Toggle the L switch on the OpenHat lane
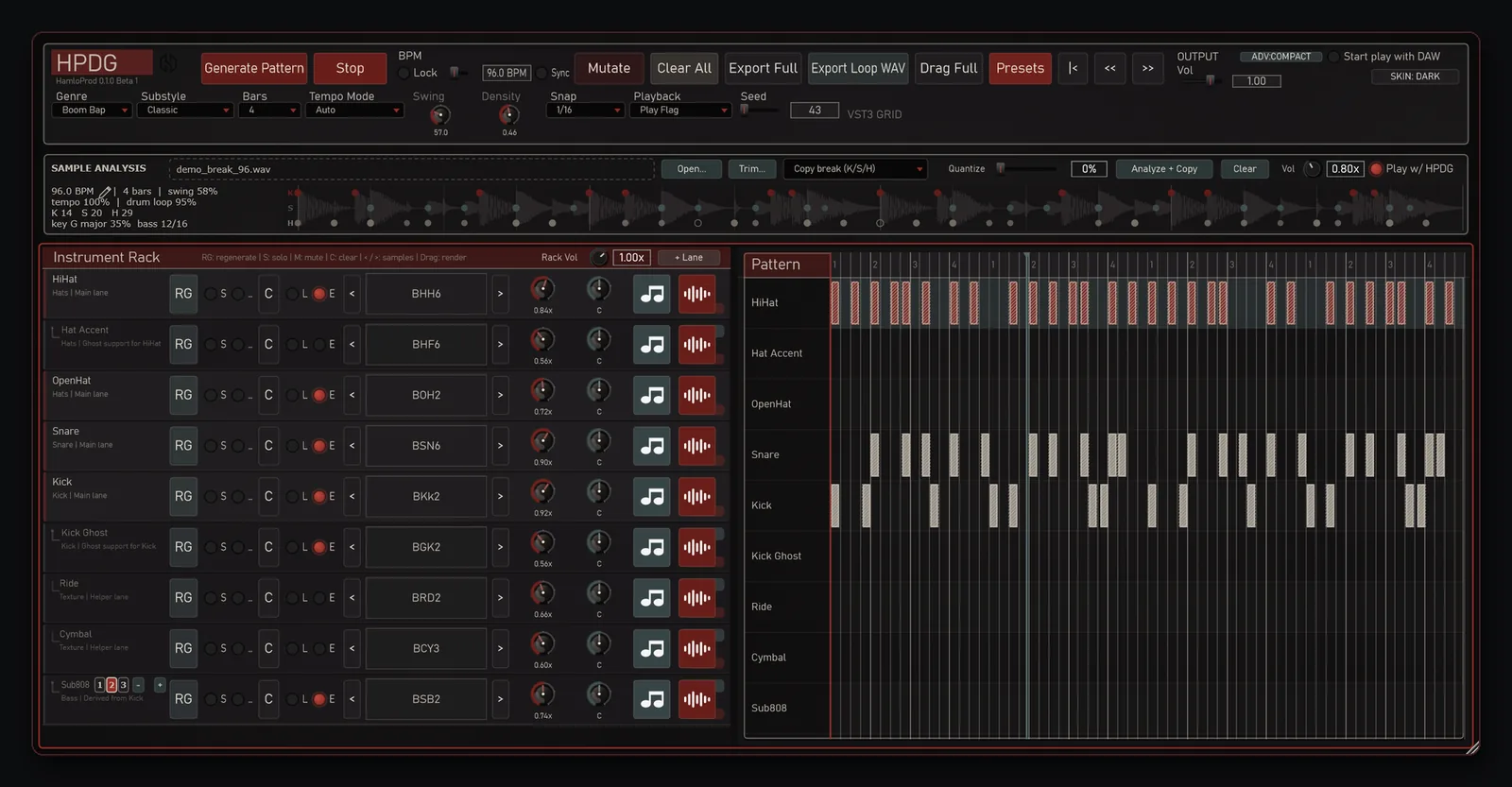 pyautogui.click(x=292, y=395)
